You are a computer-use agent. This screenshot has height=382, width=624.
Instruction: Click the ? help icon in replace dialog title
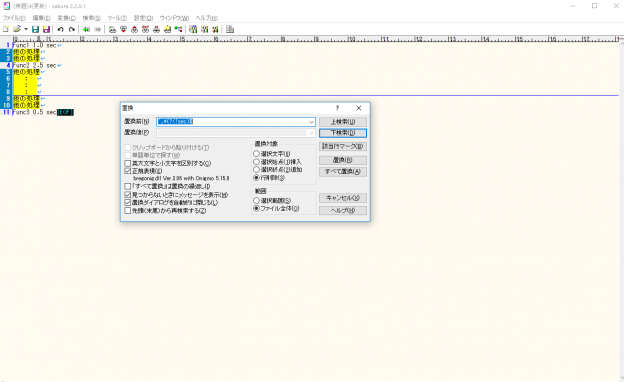tap(337, 108)
